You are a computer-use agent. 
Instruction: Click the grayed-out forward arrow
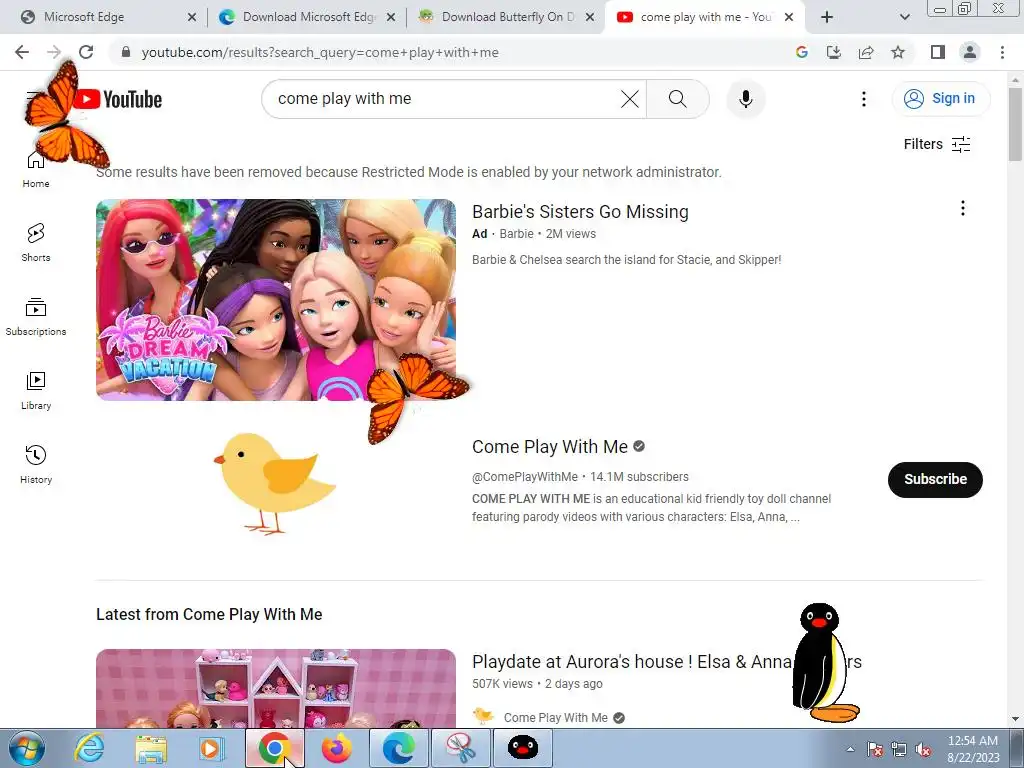(x=54, y=52)
